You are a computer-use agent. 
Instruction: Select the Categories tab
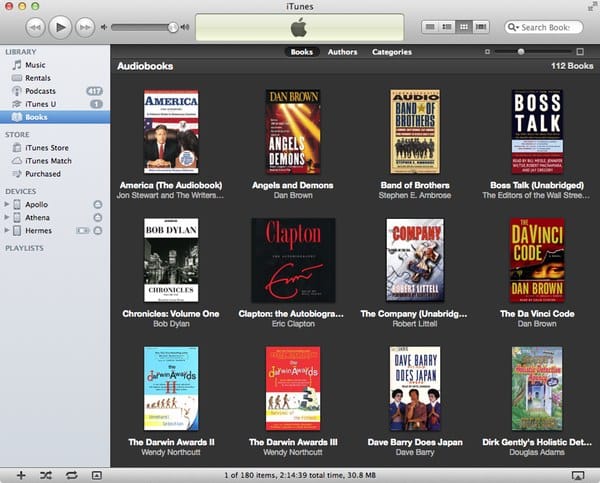392,52
